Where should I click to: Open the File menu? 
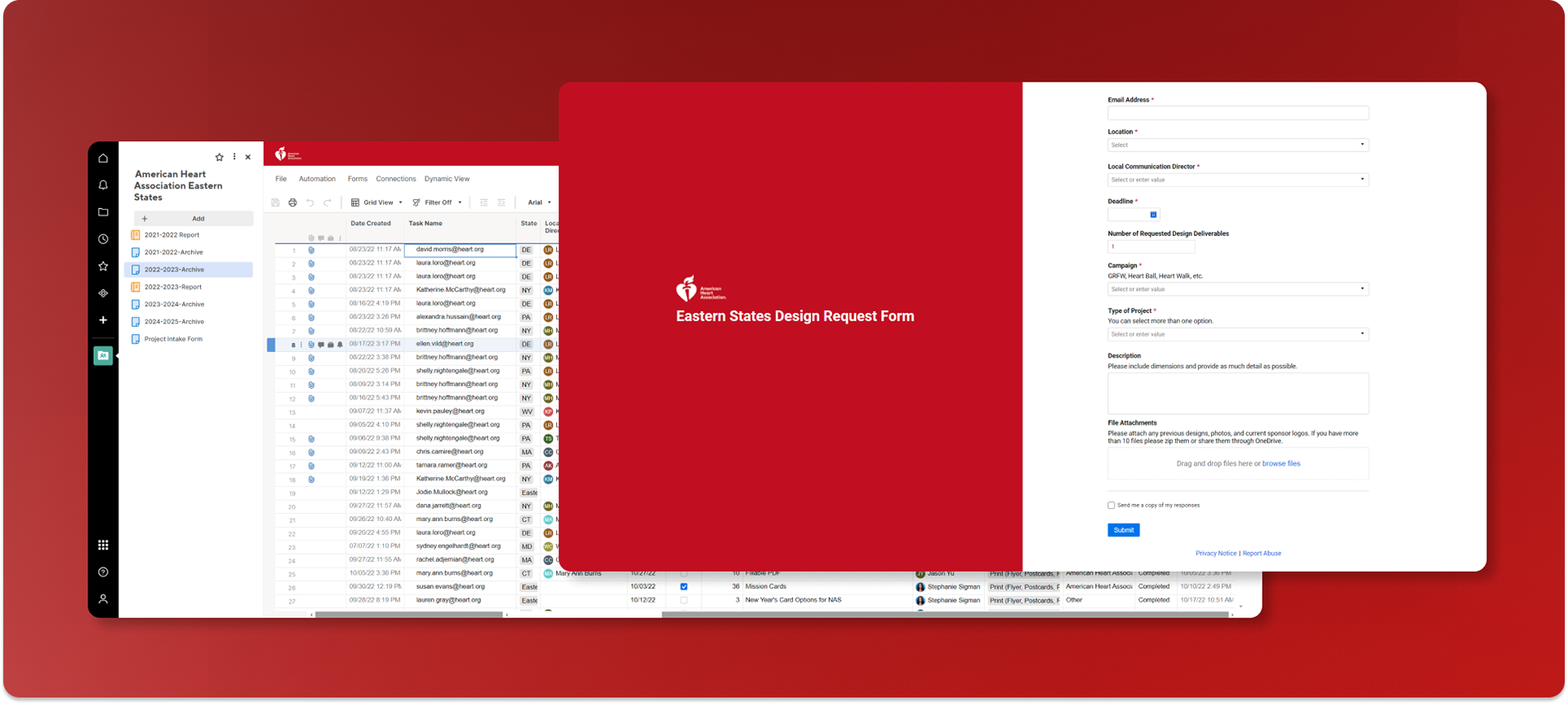coord(281,179)
